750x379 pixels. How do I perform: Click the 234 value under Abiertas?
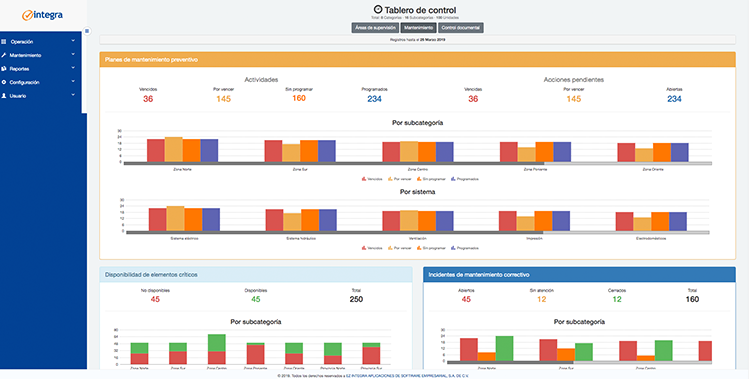(674, 99)
